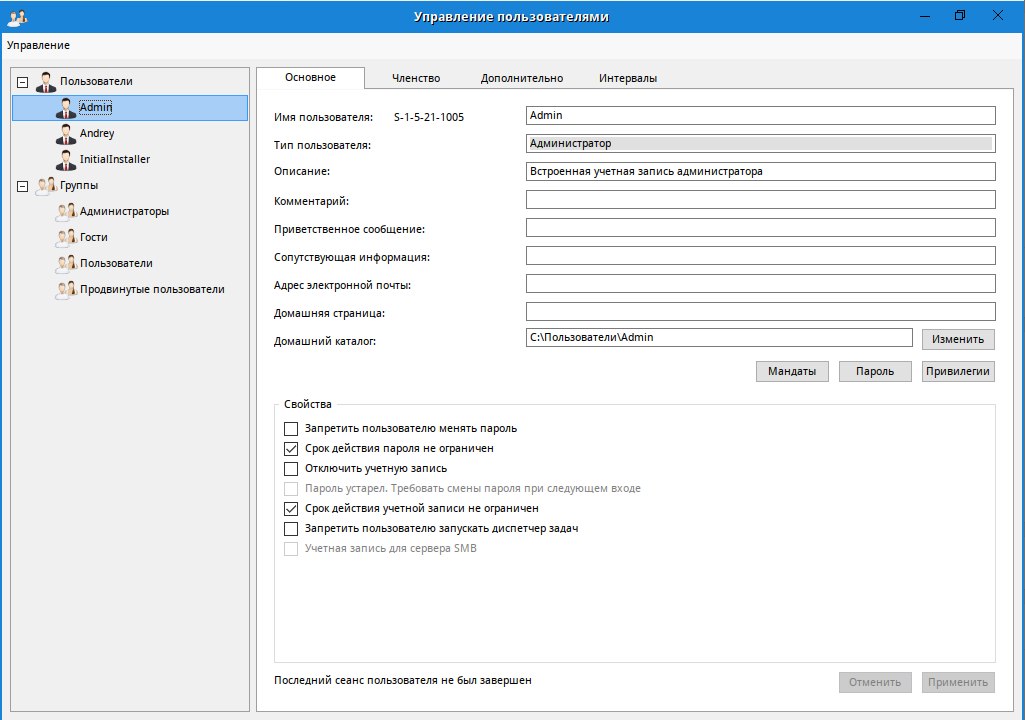The height and width of the screenshot is (720, 1025).
Task: Collapse the Группы tree node
Action: click(x=22, y=186)
